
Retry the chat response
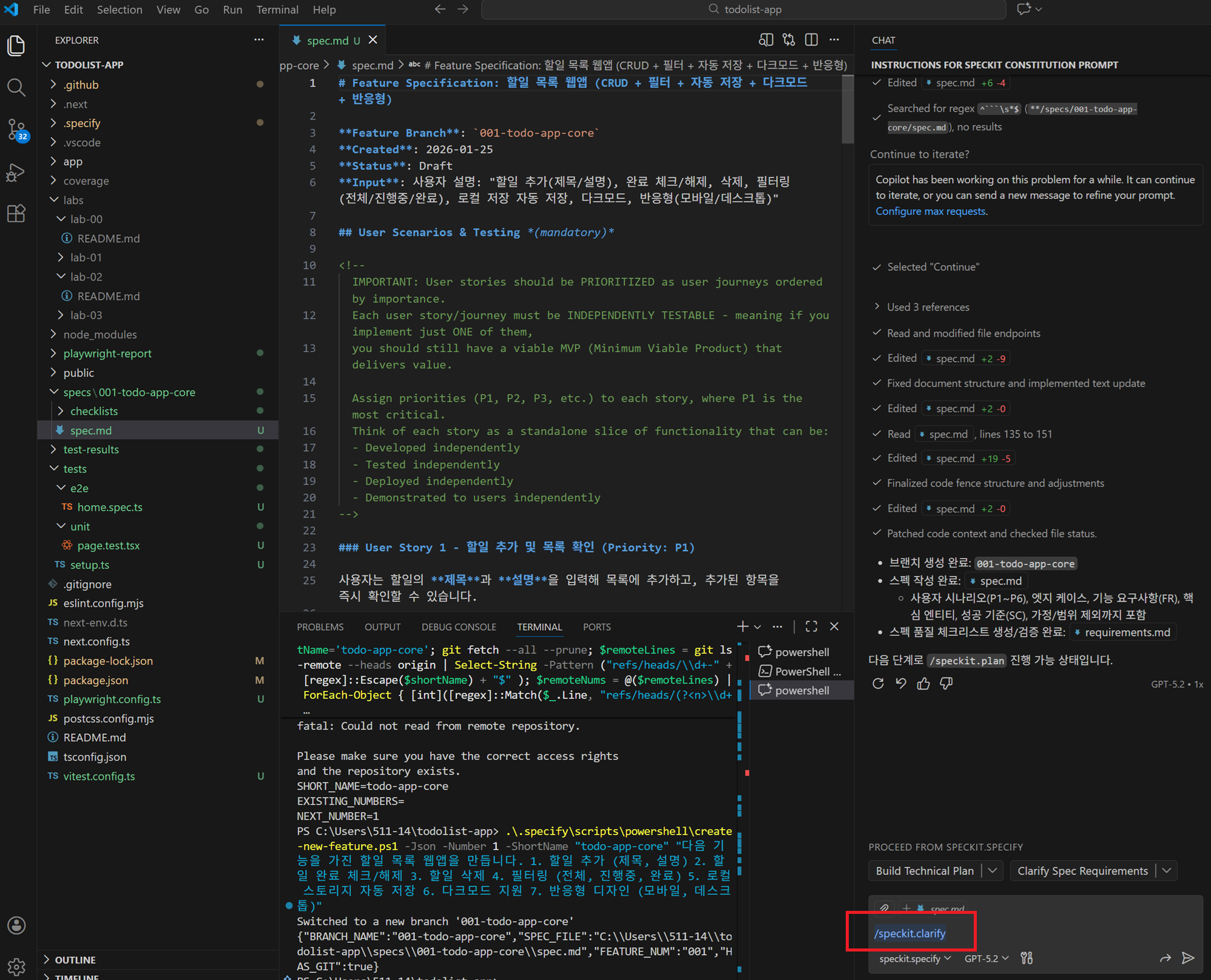(x=878, y=684)
